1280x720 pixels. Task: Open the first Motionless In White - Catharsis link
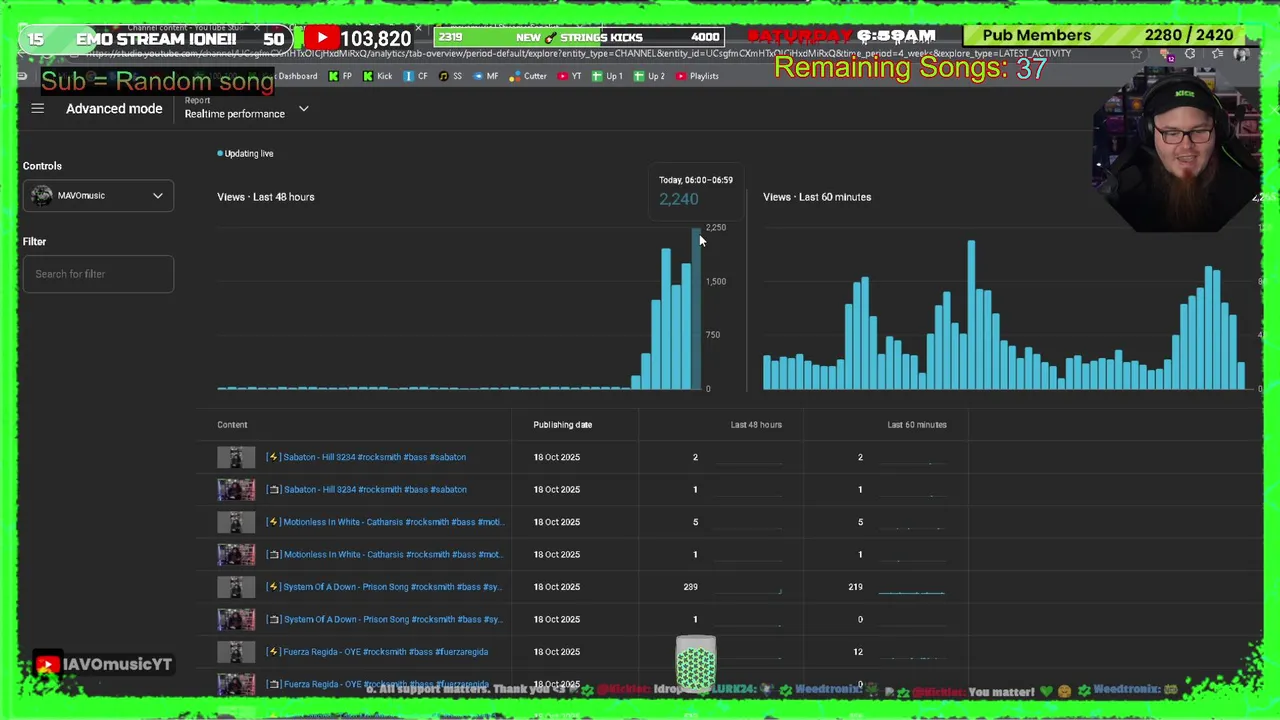pyautogui.click(x=394, y=522)
